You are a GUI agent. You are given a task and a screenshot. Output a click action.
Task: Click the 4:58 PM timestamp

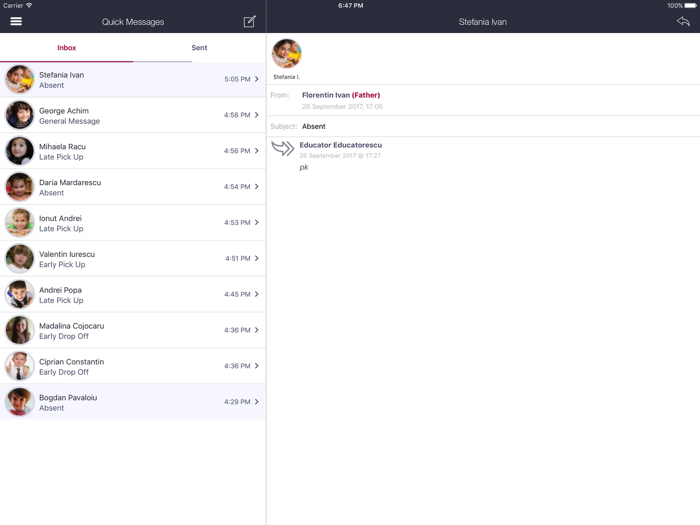[x=237, y=115]
